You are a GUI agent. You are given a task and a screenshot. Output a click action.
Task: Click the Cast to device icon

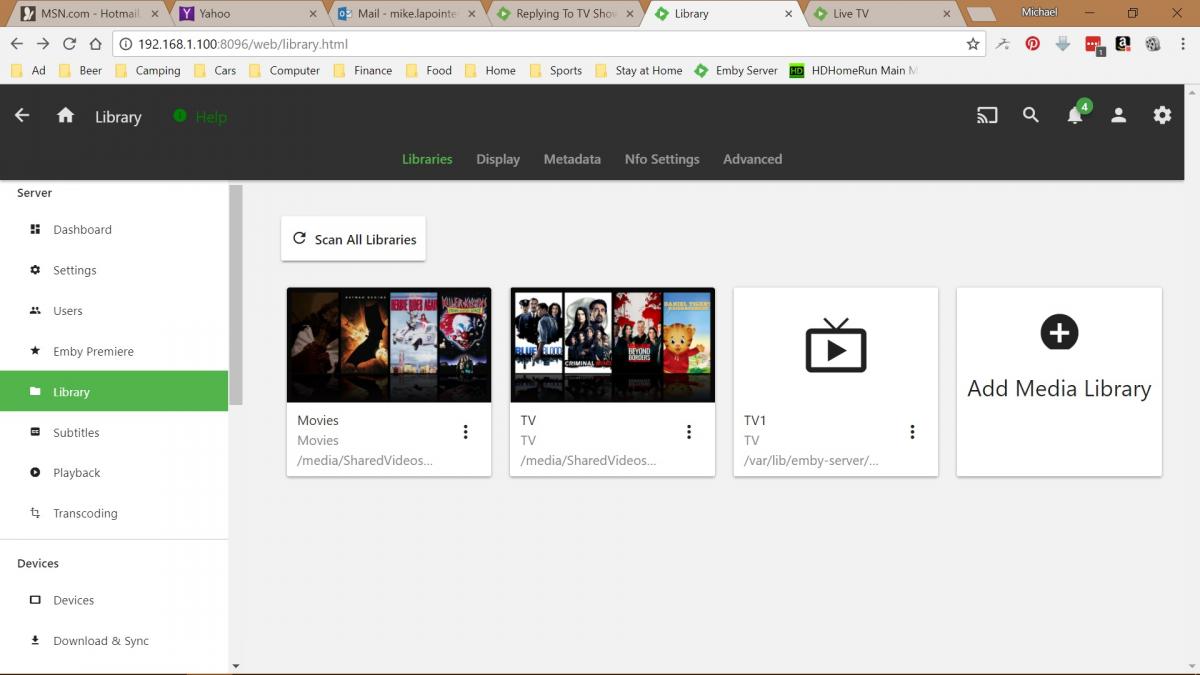987,116
